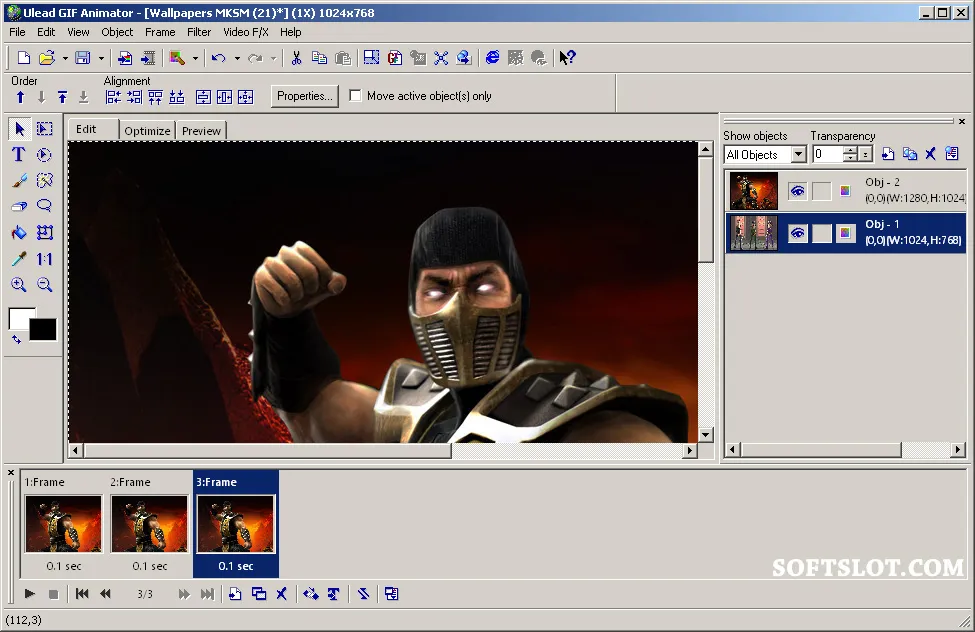Choose the Fill bucket tool
This screenshot has width=975, height=632.
click(x=19, y=232)
